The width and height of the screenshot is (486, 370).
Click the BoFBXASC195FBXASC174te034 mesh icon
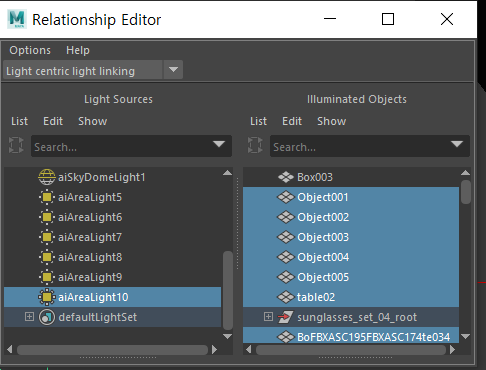click(286, 337)
